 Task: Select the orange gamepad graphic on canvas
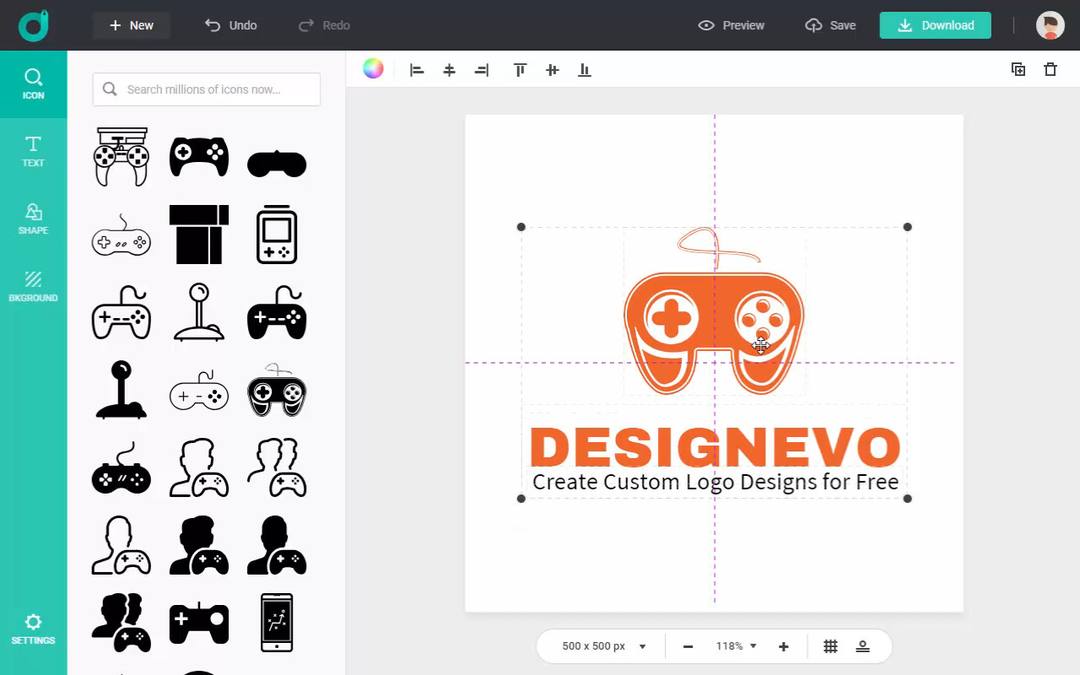point(714,313)
